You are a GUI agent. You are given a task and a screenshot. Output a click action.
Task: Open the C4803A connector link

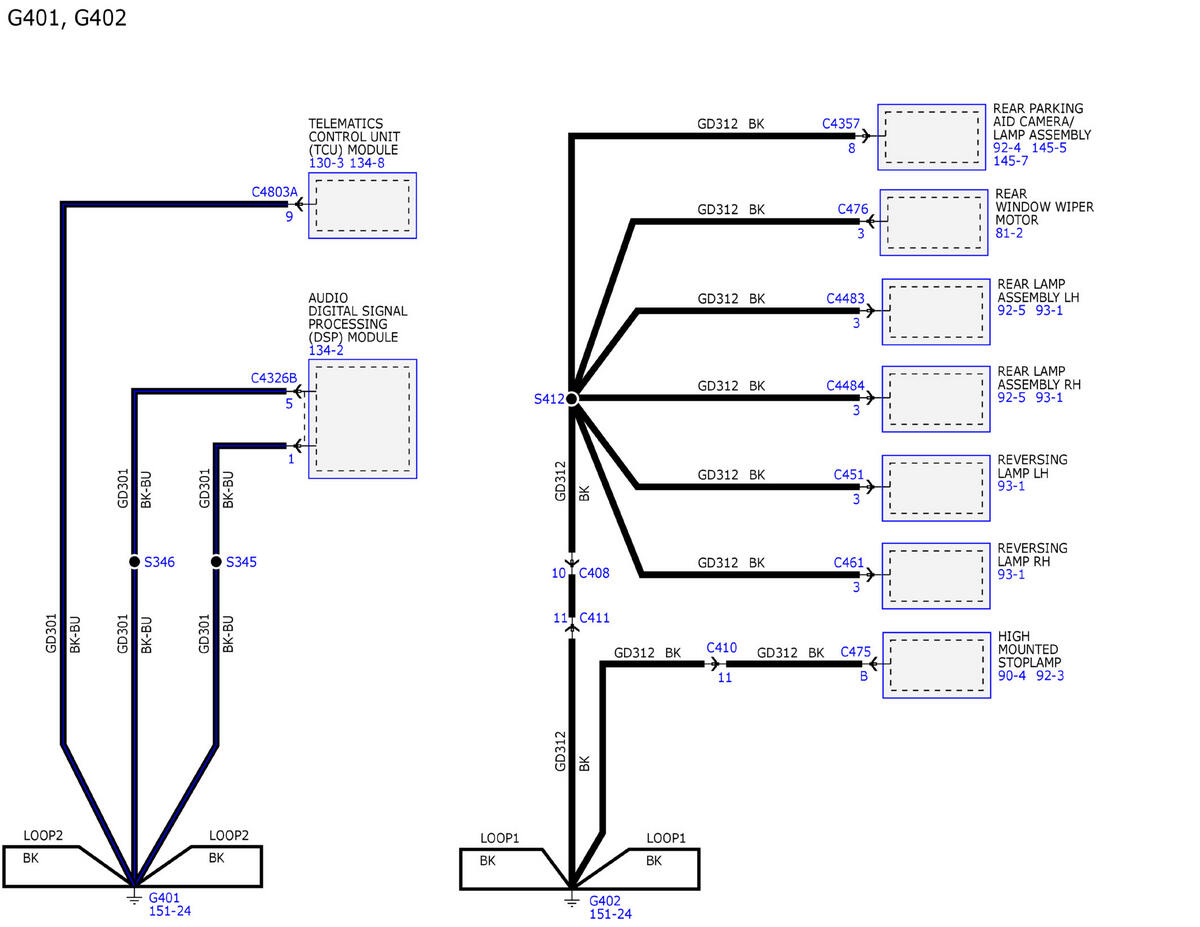click(275, 191)
